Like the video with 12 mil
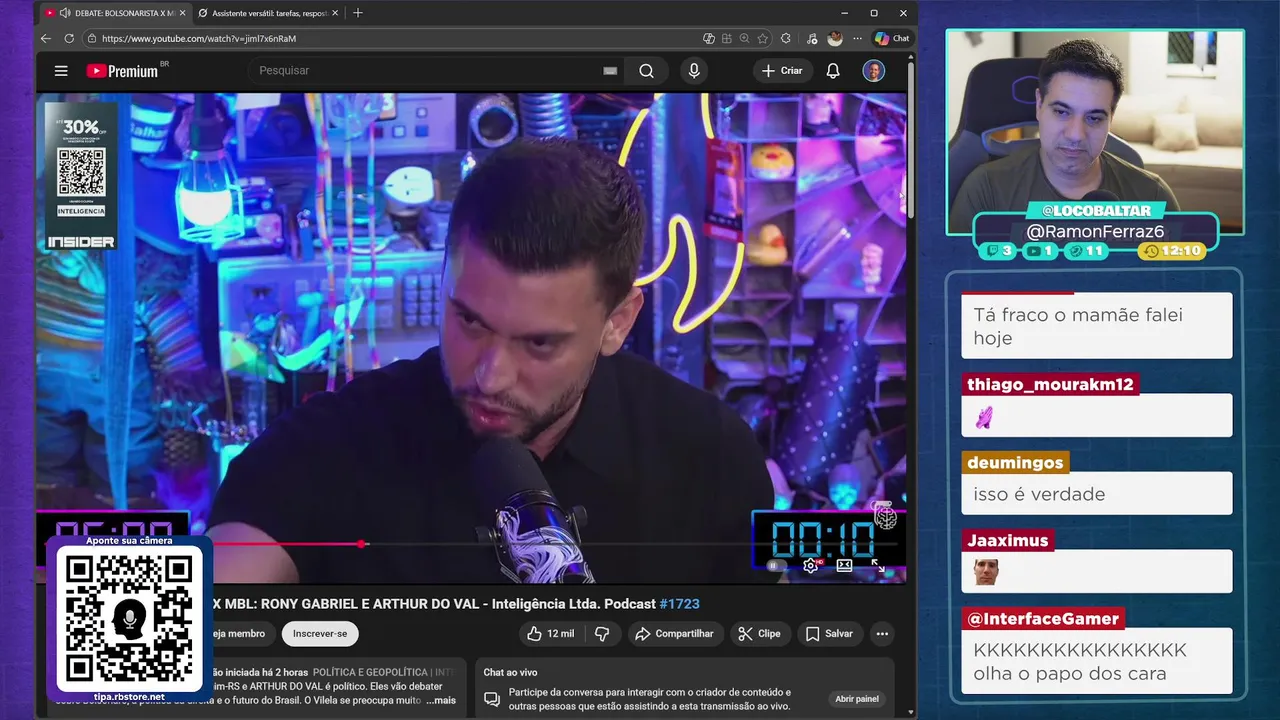The height and width of the screenshot is (720, 1280). coord(550,633)
